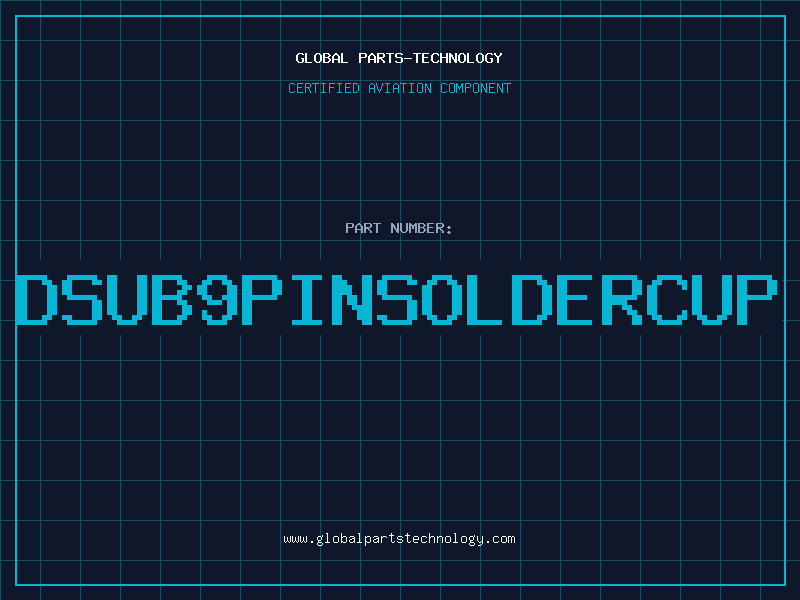Open the www.globalpartstechnology.com link
800x600 pixels.
tap(399, 539)
